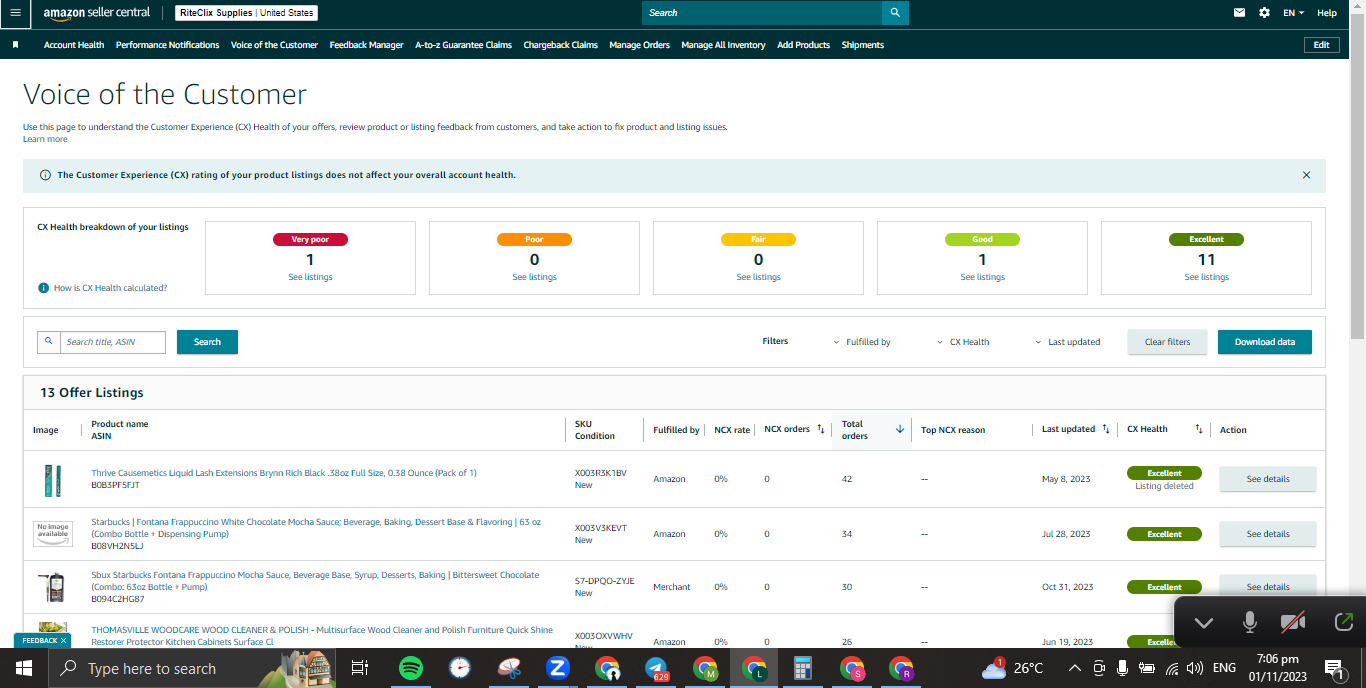See listings under Excellent
The height and width of the screenshot is (688, 1366).
(1206, 277)
